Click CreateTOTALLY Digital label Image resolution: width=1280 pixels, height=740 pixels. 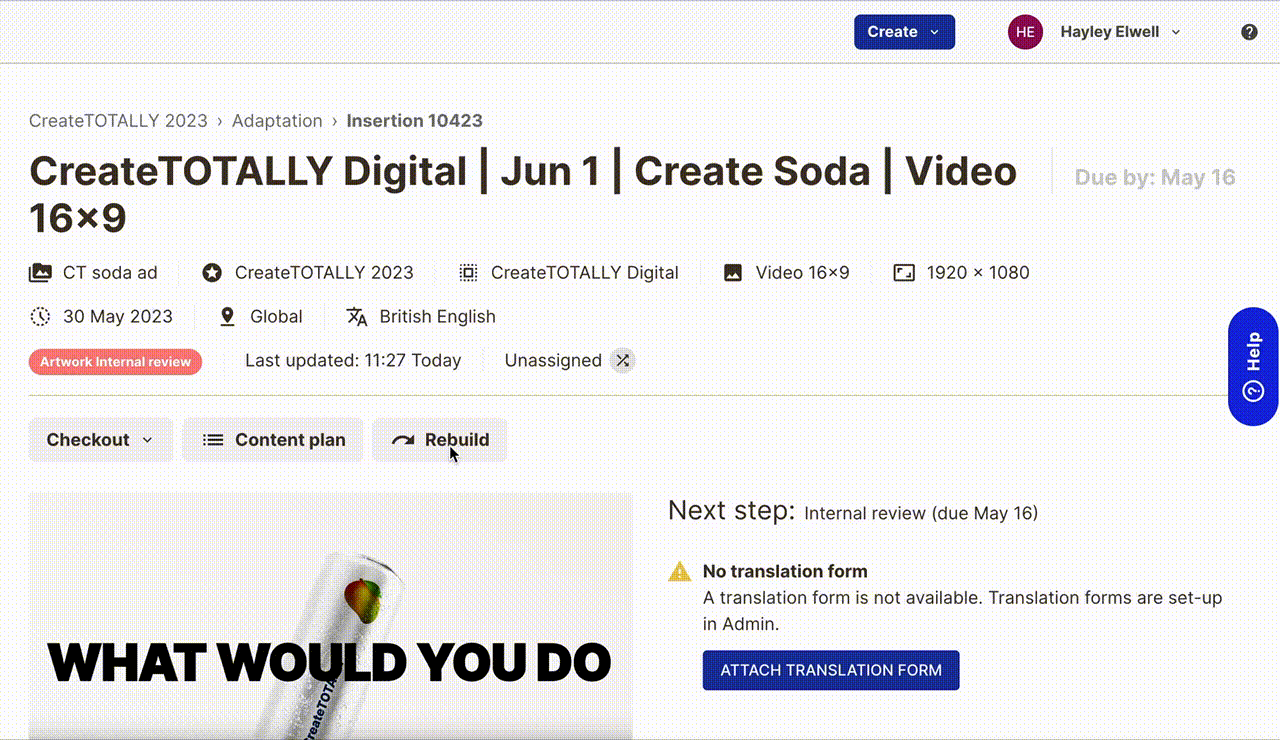click(x=585, y=272)
